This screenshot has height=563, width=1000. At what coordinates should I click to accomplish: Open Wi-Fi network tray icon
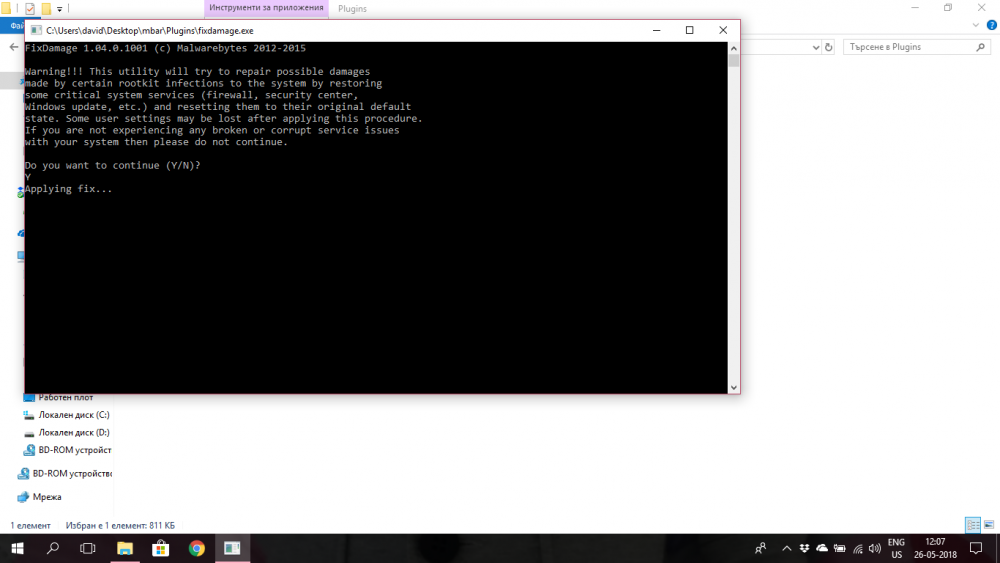(858, 548)
